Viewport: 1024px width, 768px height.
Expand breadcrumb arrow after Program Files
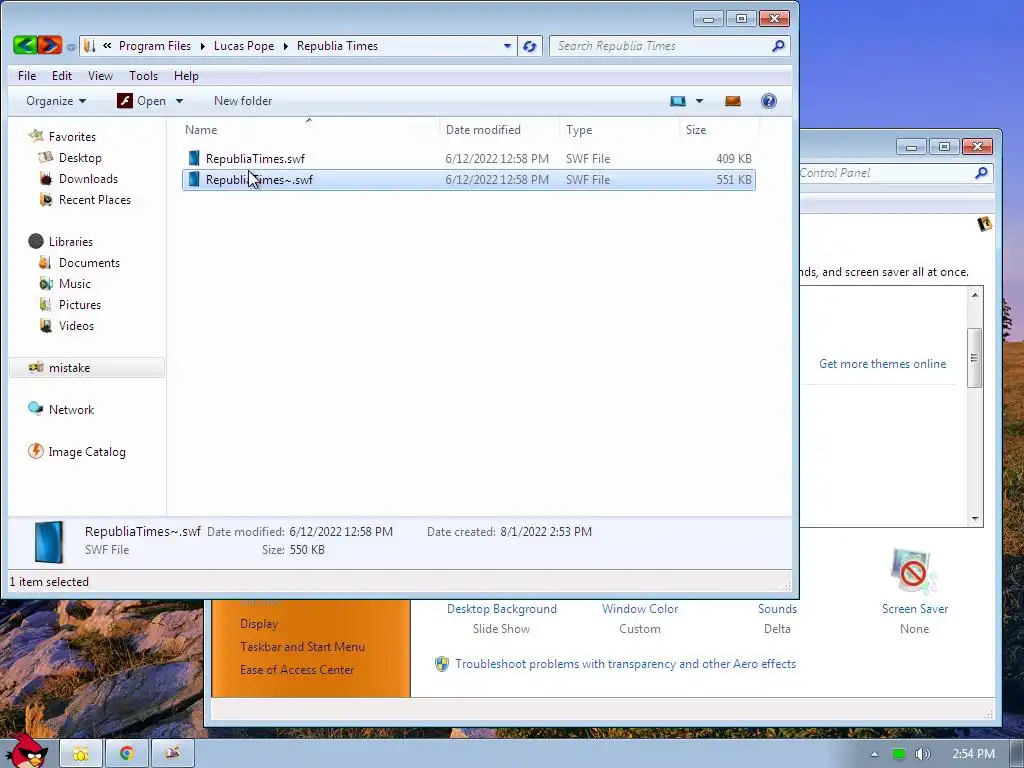click(202, 46)
